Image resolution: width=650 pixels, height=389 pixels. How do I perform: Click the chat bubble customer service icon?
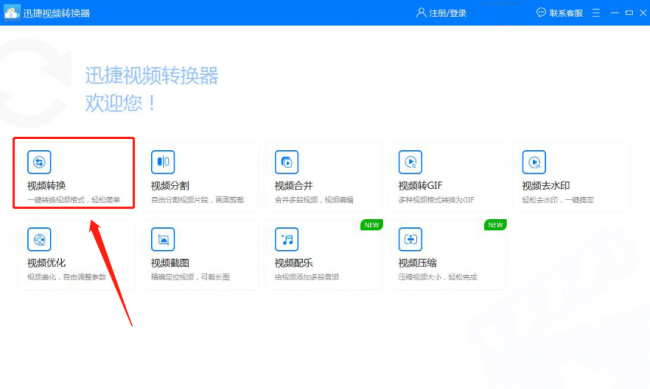point(541,12)
